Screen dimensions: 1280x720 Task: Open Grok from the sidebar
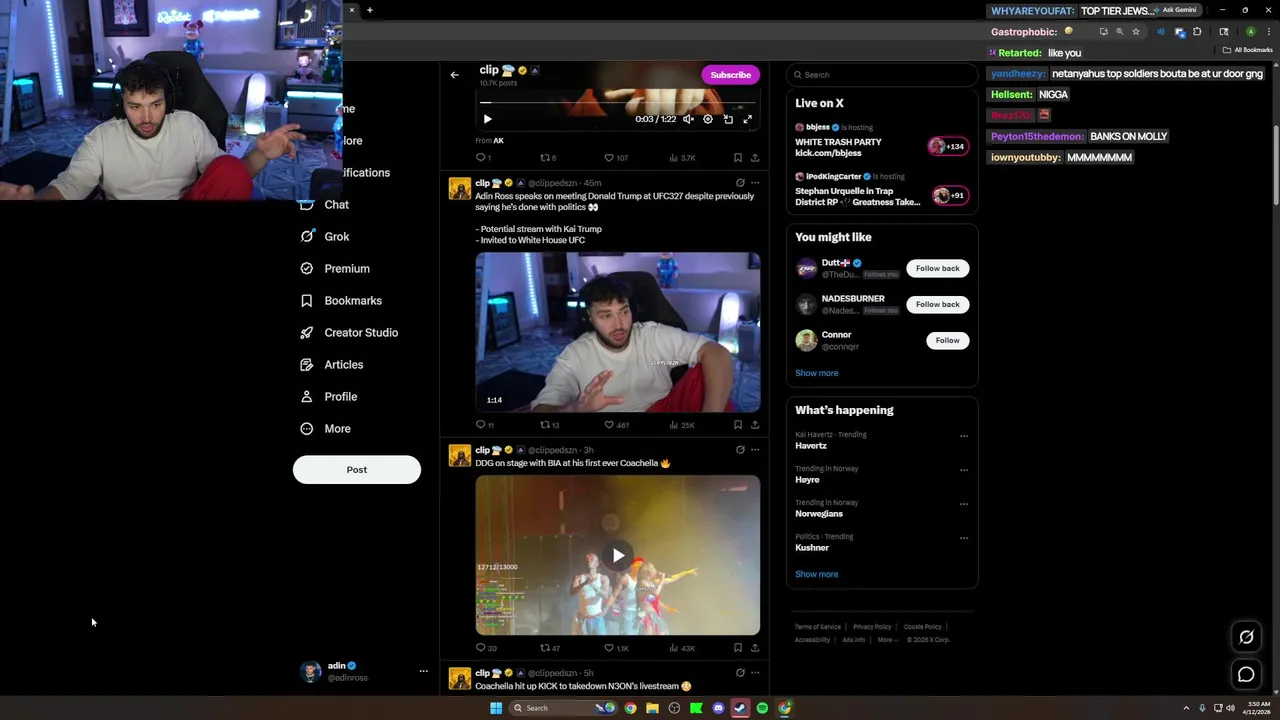324,237
